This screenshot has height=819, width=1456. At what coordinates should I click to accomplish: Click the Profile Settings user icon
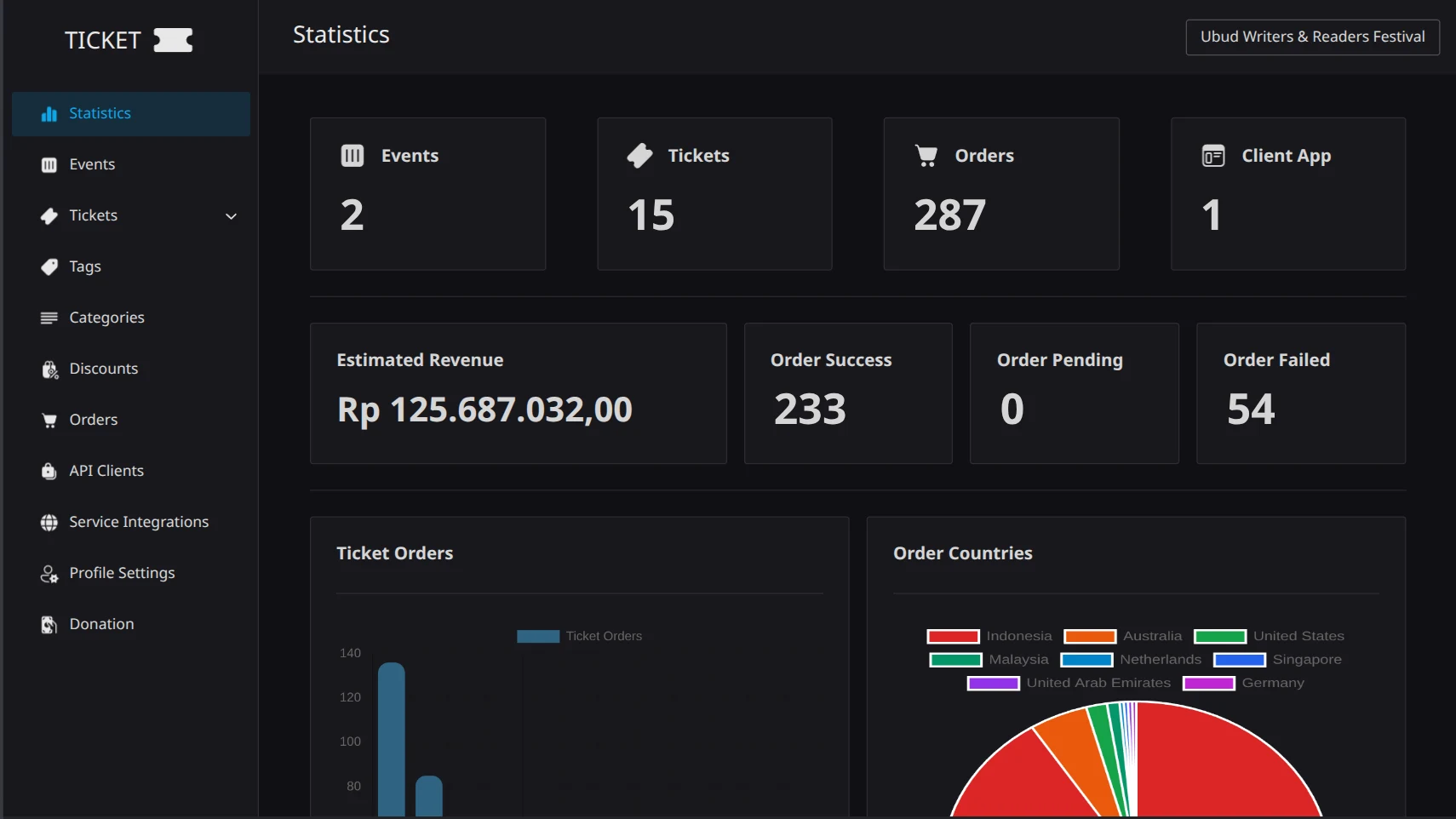pos(49,574)
